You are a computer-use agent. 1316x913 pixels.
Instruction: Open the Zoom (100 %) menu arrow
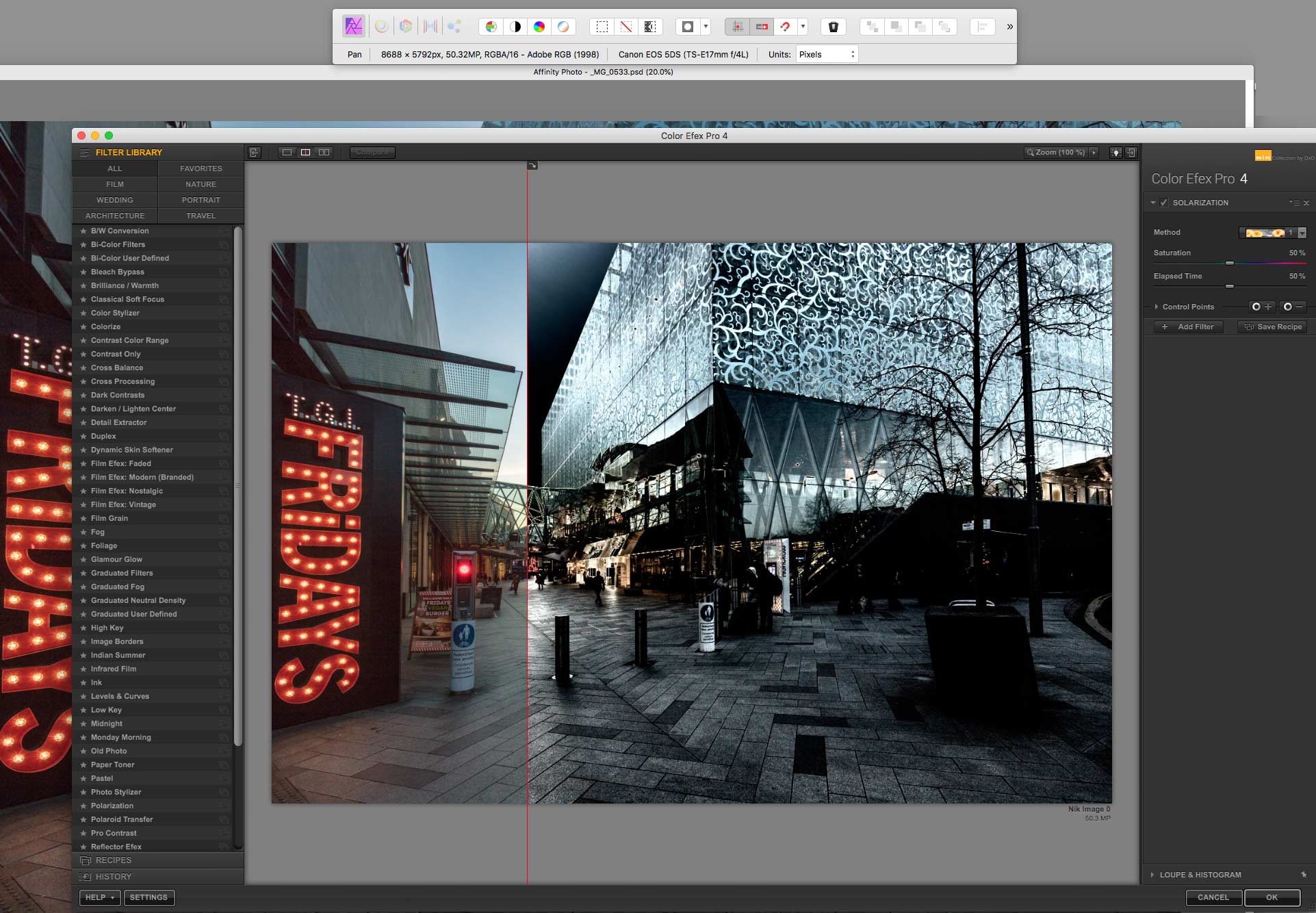click(x=1094, y=152)
